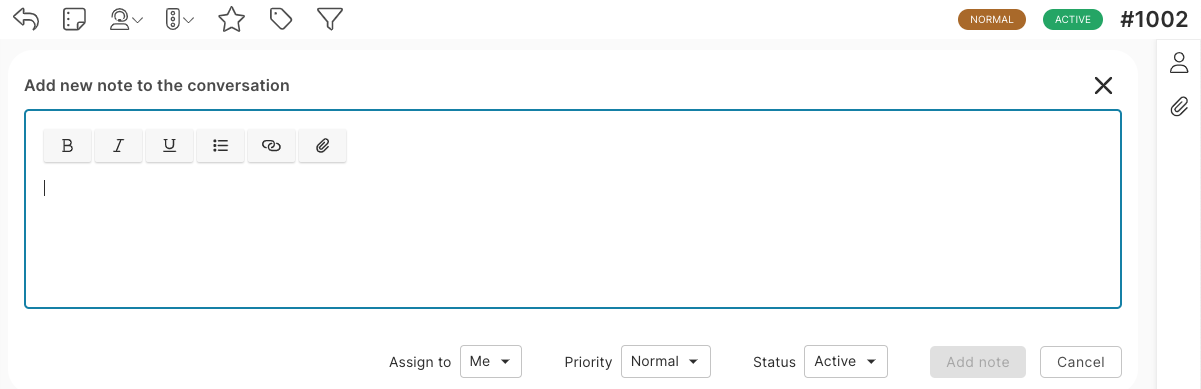Star this conversation
This screenshot has height=389, width=1201.
(232, 19)
